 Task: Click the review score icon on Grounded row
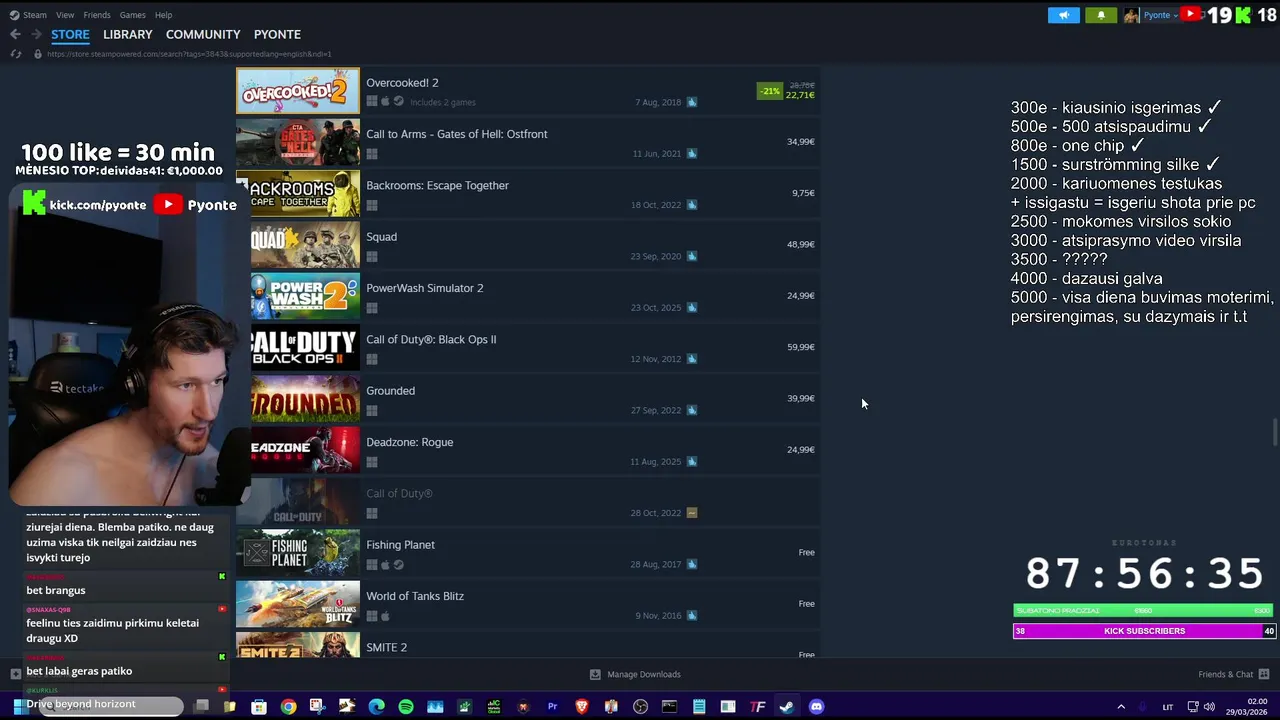click(x=692, y=410)
